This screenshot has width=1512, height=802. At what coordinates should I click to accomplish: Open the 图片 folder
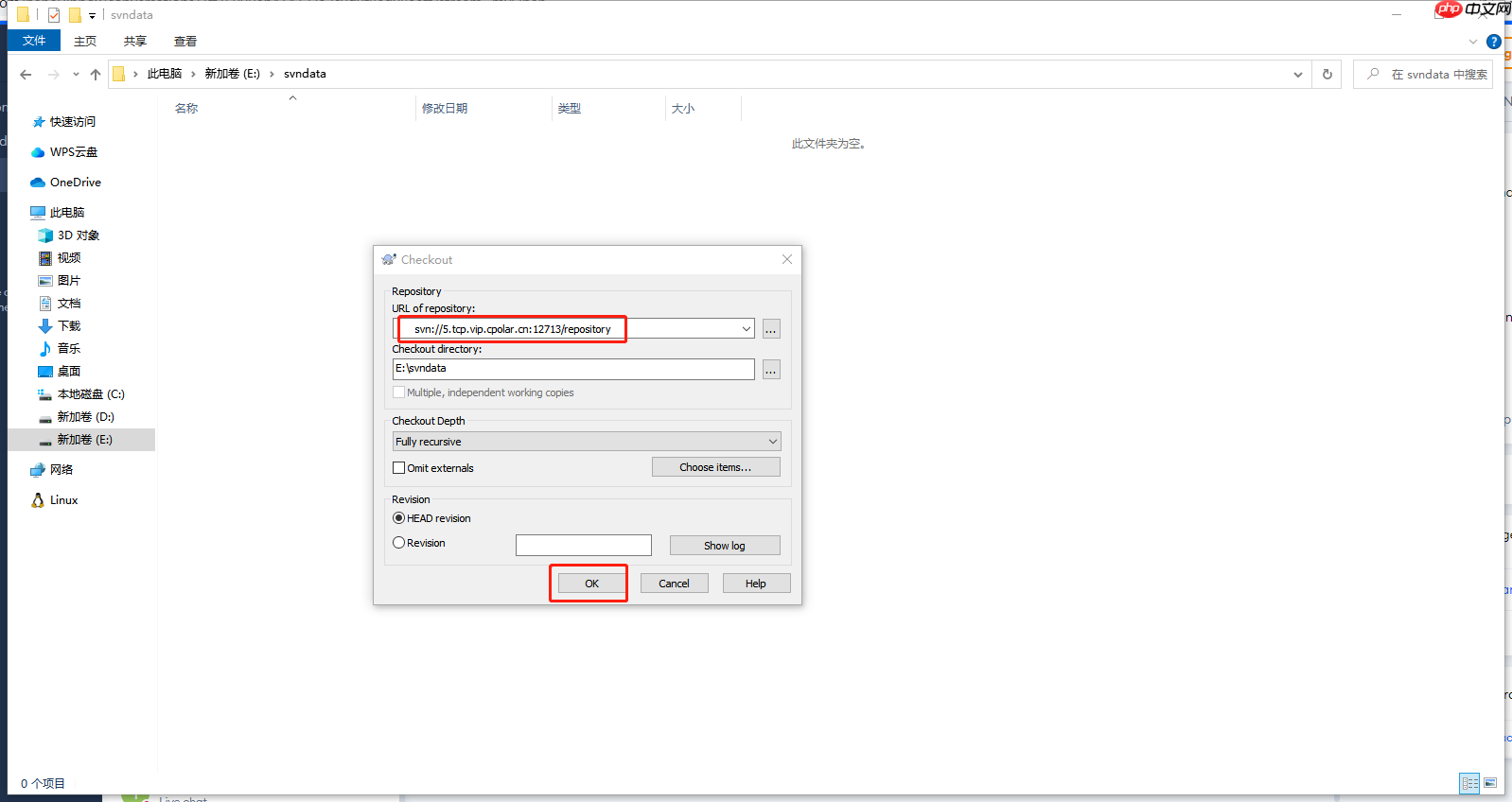(x=68, y=281)
